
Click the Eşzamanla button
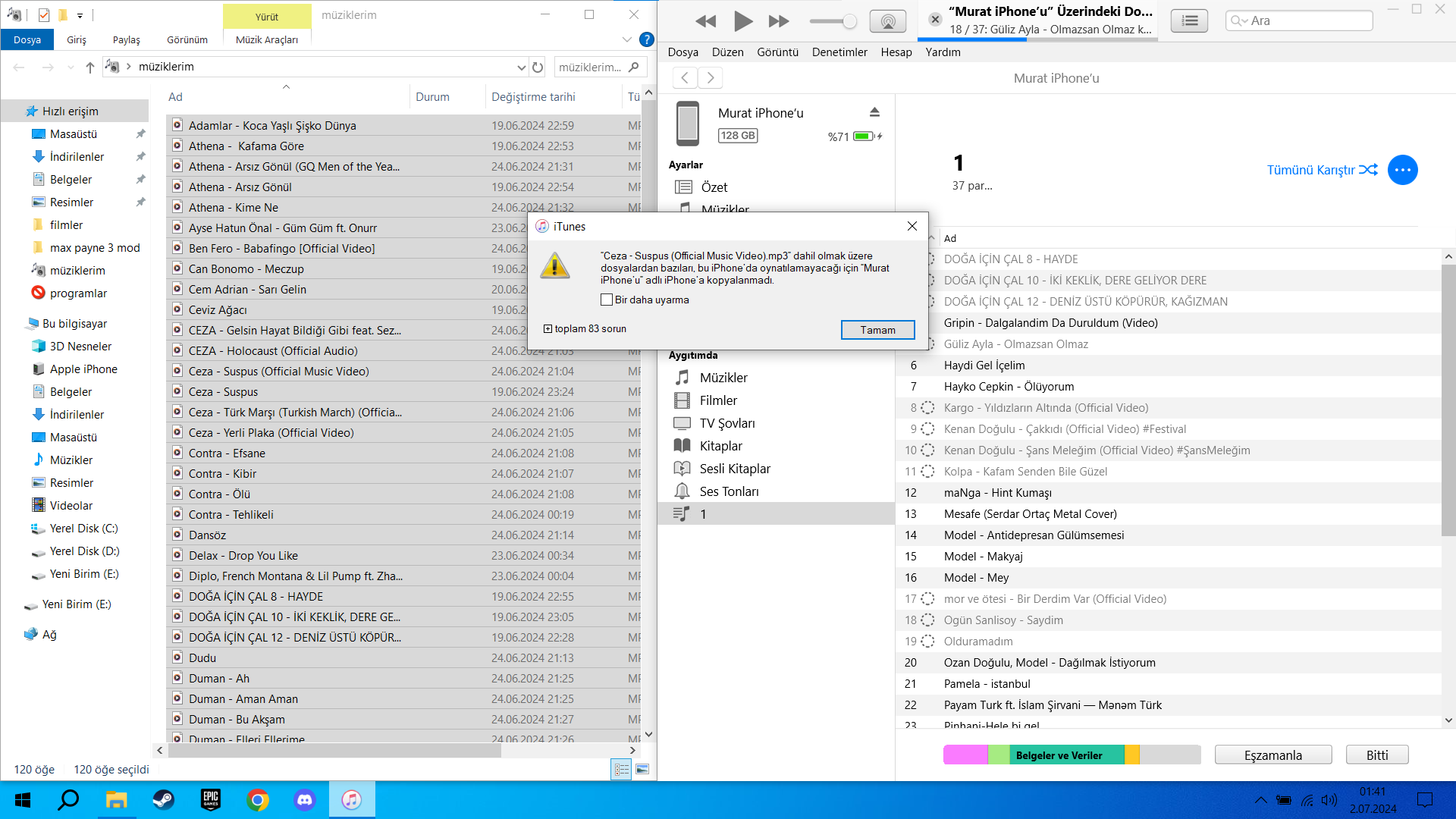[x=1272, y=755]
